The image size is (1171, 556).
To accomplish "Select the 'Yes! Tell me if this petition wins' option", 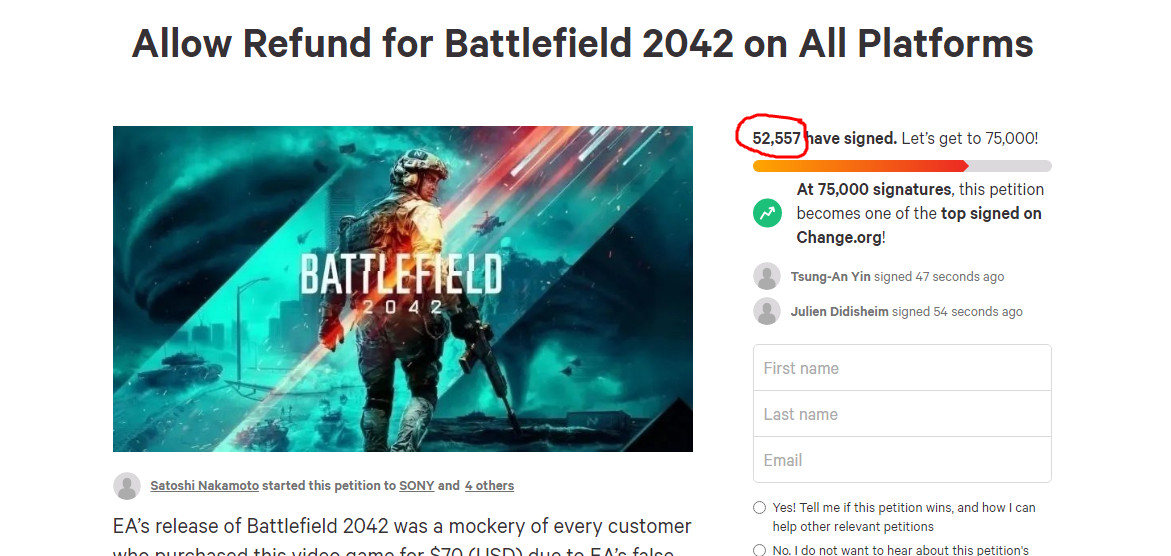I will coord(760,508).
